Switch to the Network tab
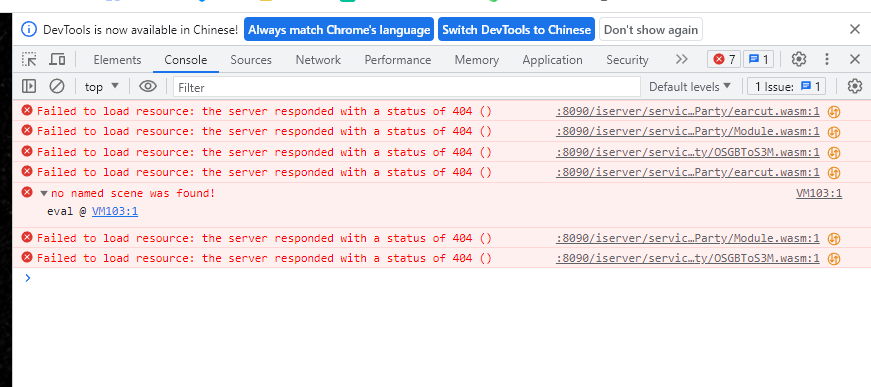The width and height of the screenshot is (871, 387). coord(318,60)
